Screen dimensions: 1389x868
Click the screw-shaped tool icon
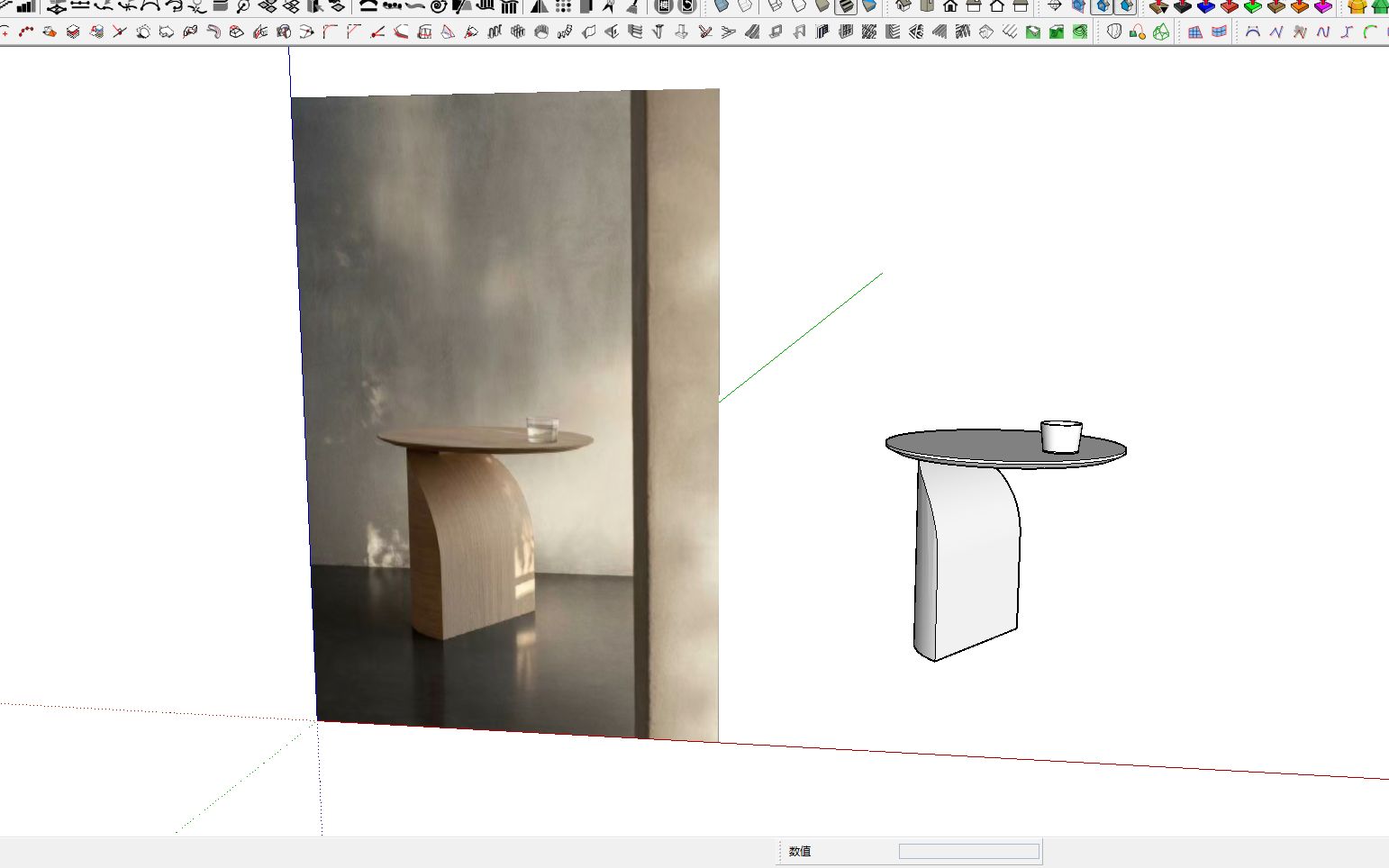(x=658, y=32)
